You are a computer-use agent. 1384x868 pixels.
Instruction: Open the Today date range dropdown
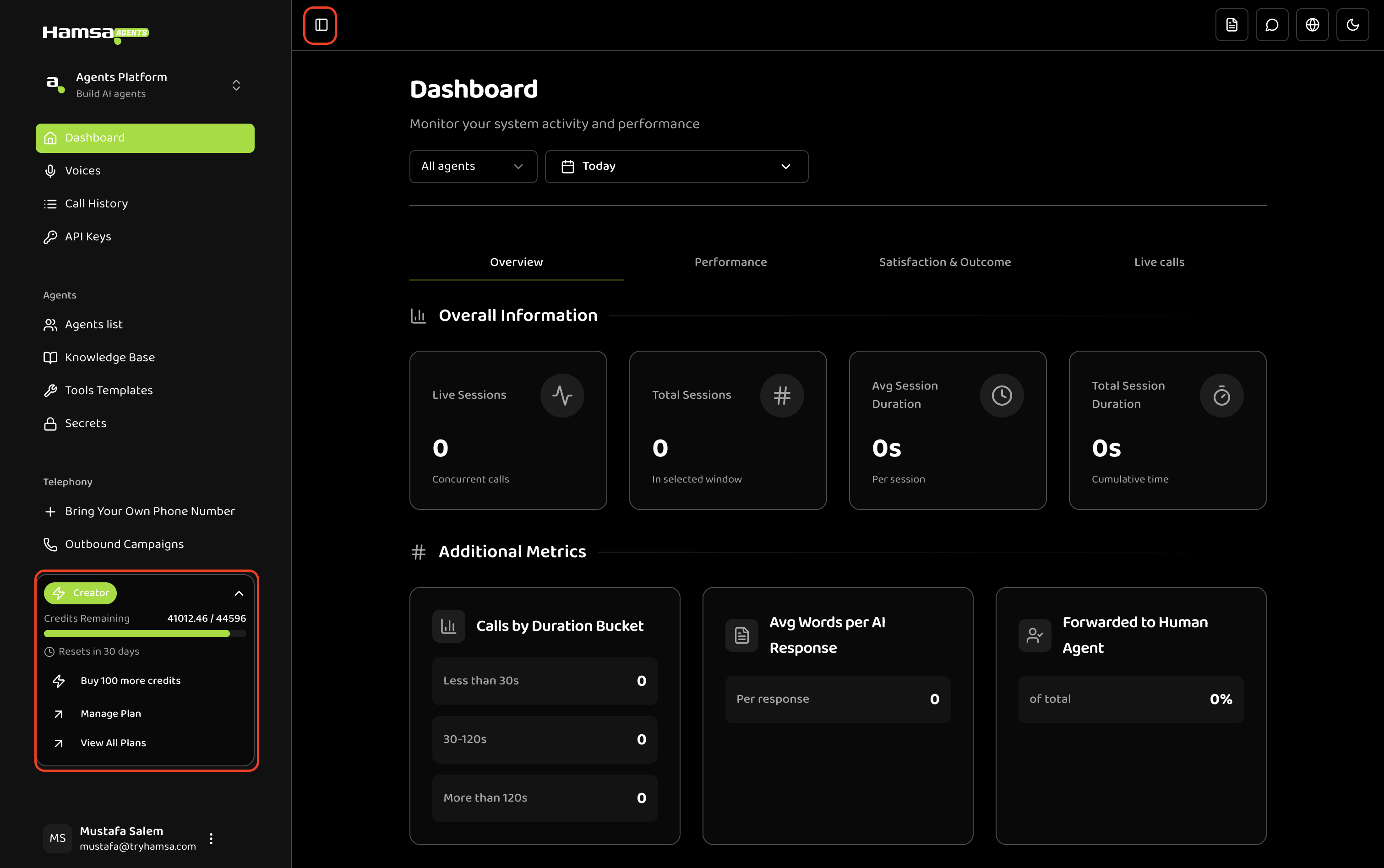coord(676,167)
